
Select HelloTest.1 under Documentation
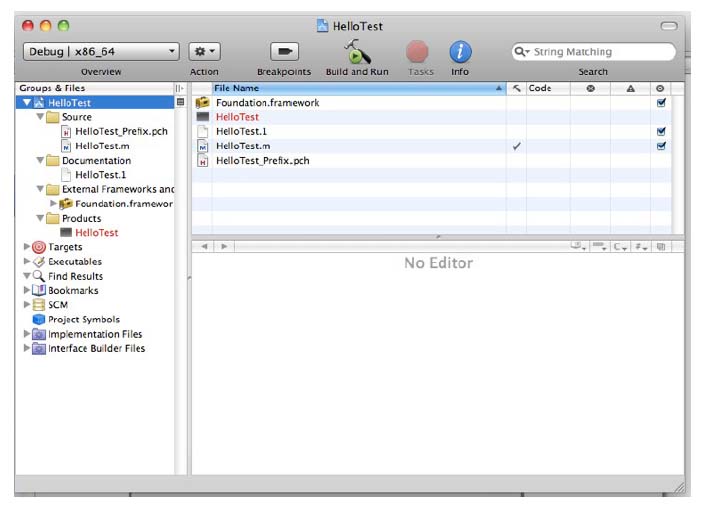[101, 175]
